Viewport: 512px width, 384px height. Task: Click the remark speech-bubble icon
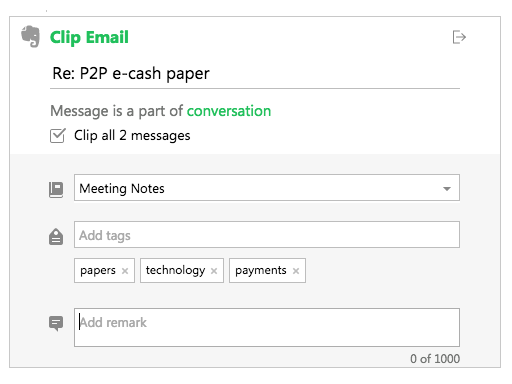[56, 323]
